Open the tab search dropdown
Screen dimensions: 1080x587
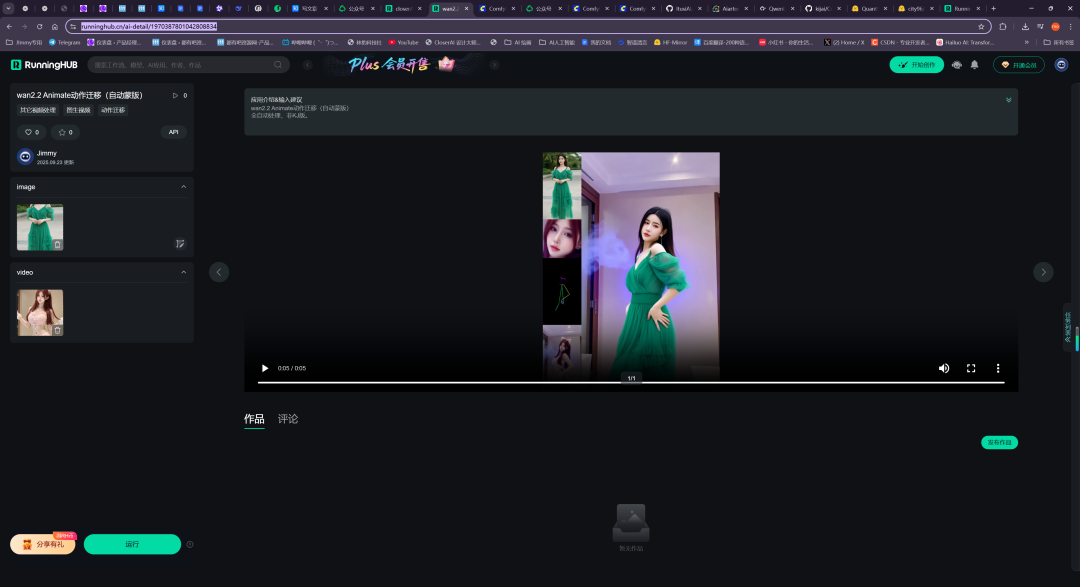point(8,8)
